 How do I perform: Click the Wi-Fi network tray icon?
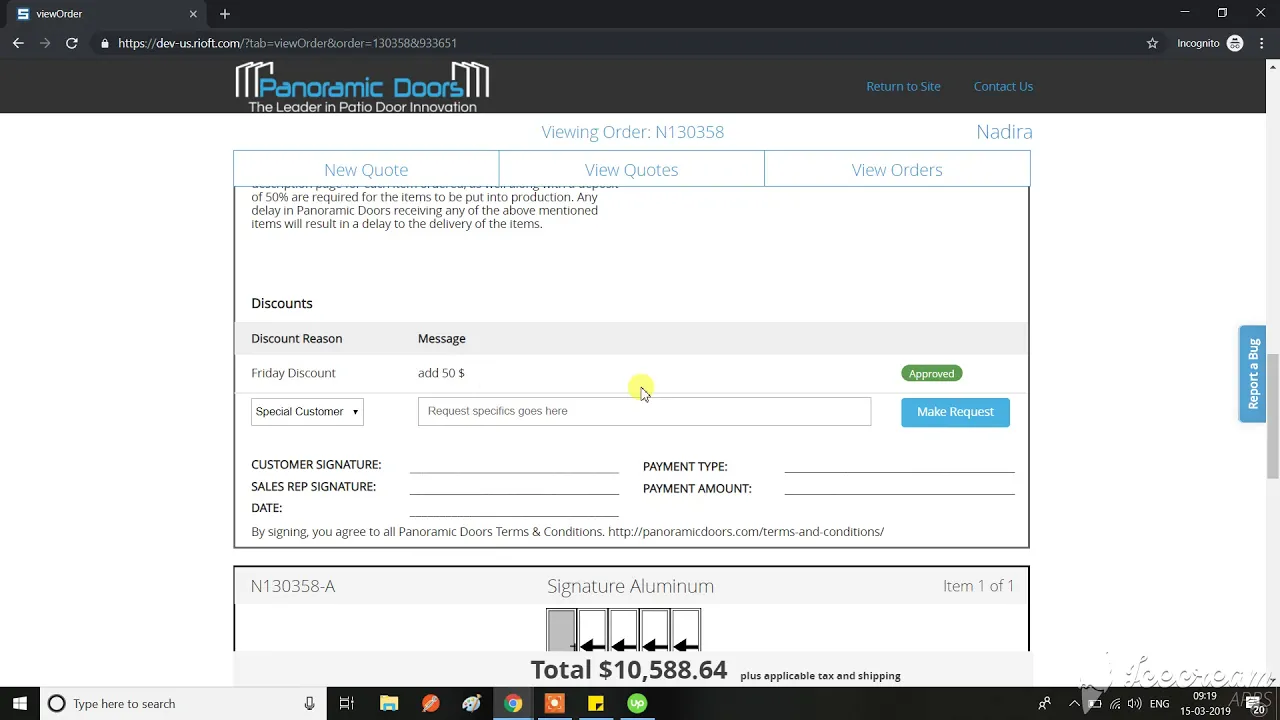1114,704
